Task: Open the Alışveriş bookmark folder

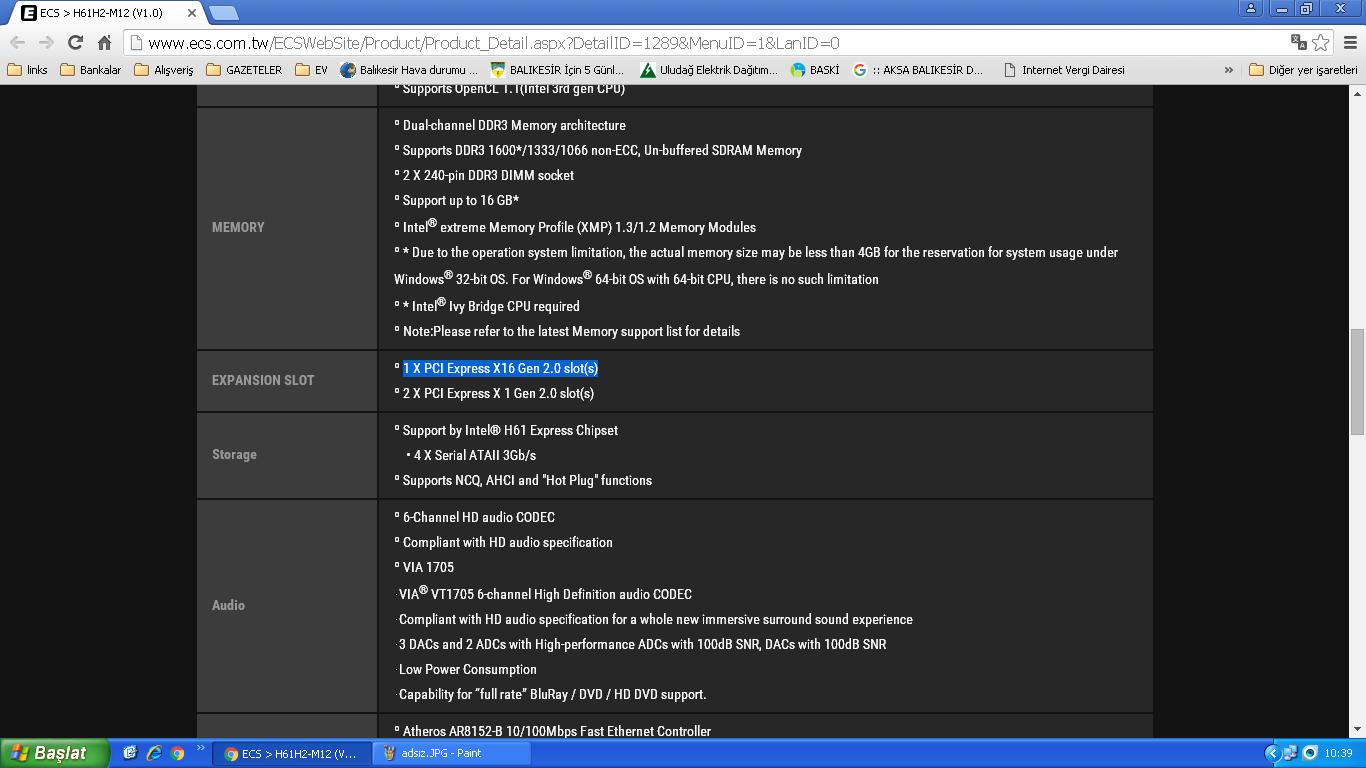Action: (x=163, y=70)
